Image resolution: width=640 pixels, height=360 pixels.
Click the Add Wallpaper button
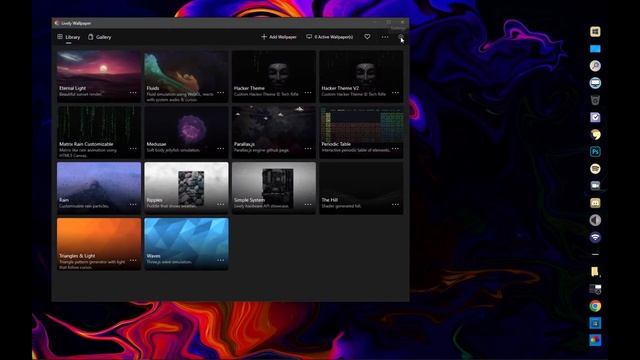[x=279, y=37]
